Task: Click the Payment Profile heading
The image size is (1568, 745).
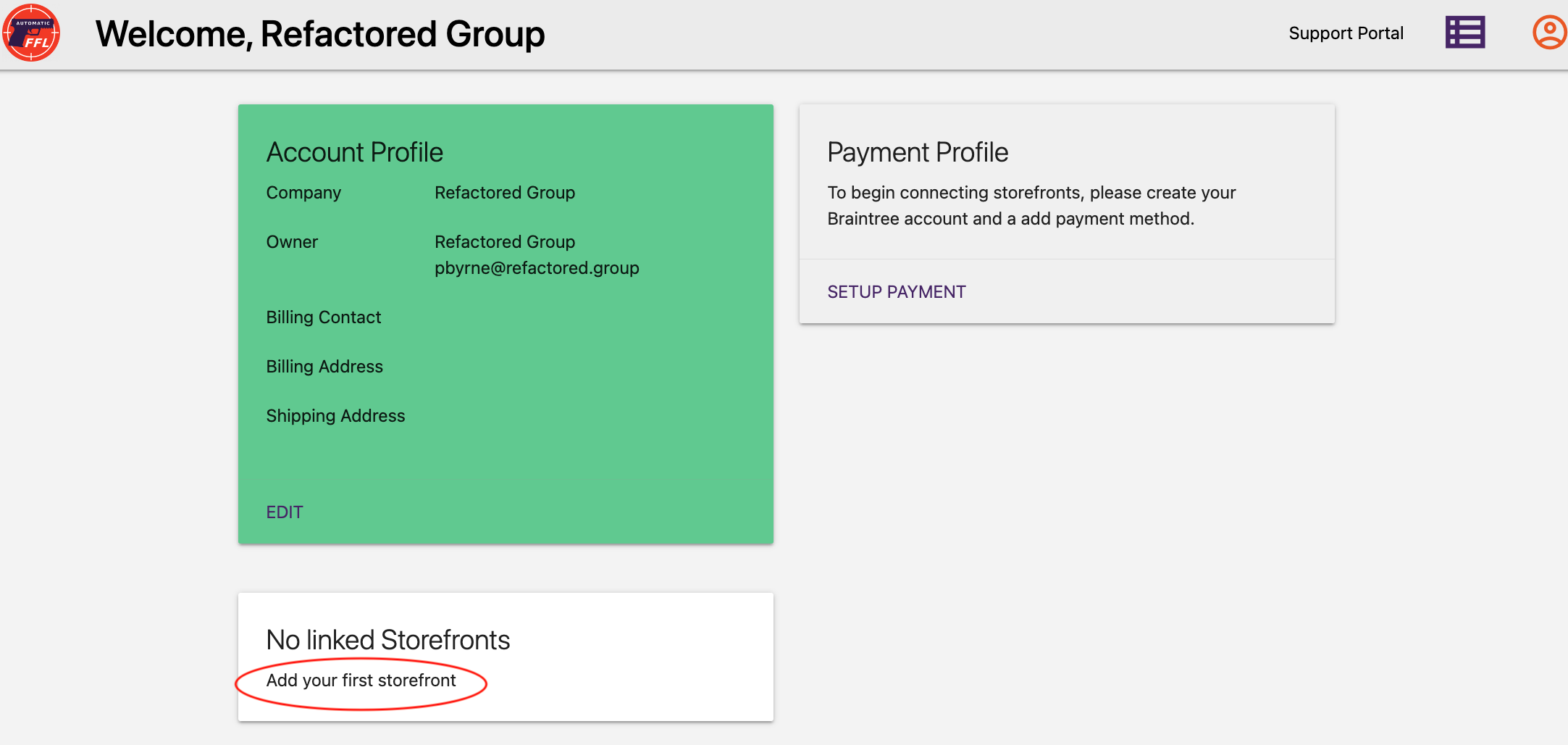Action: (917, 152)
